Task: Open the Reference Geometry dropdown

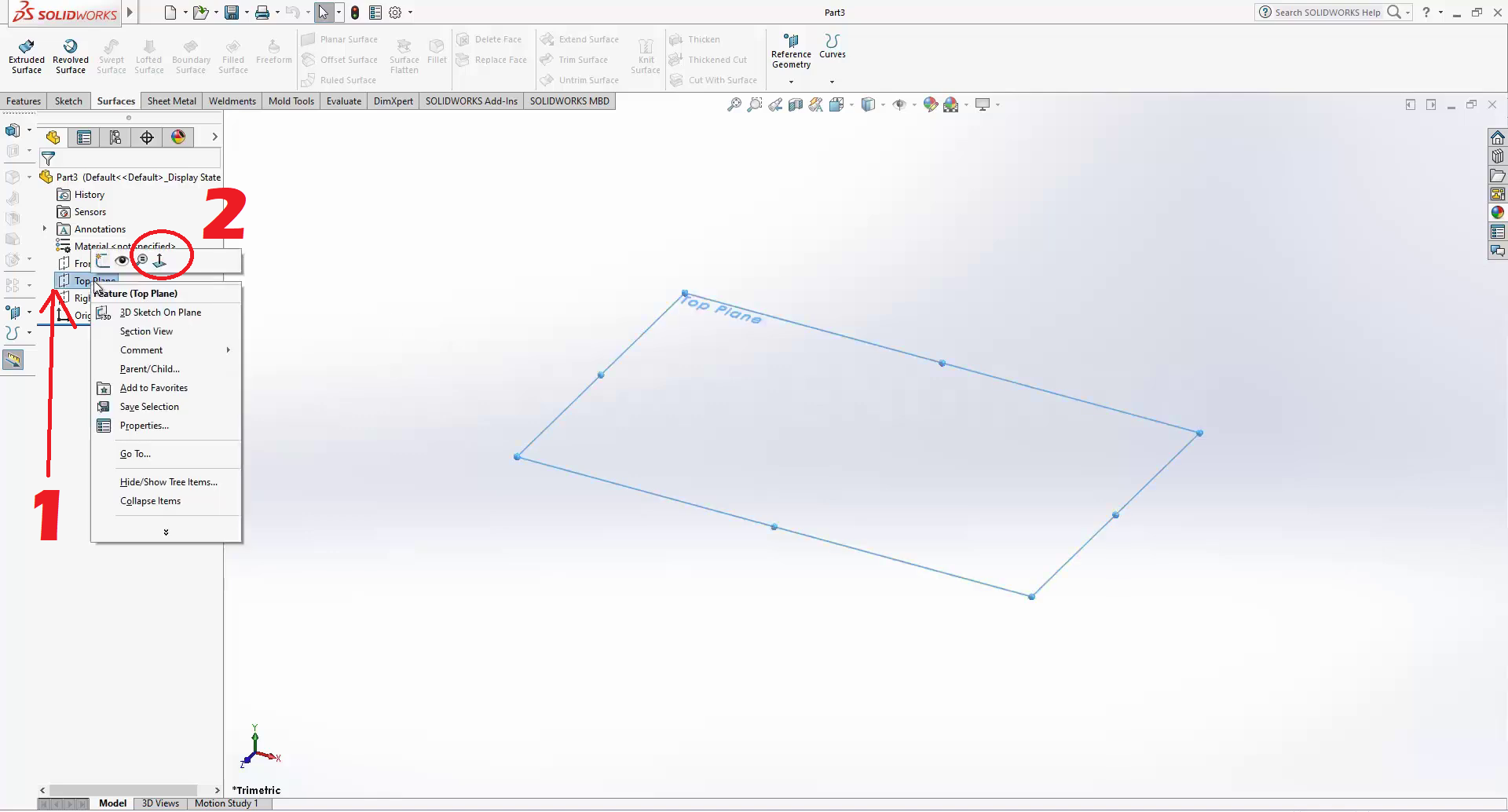Action: click(791, 82)
